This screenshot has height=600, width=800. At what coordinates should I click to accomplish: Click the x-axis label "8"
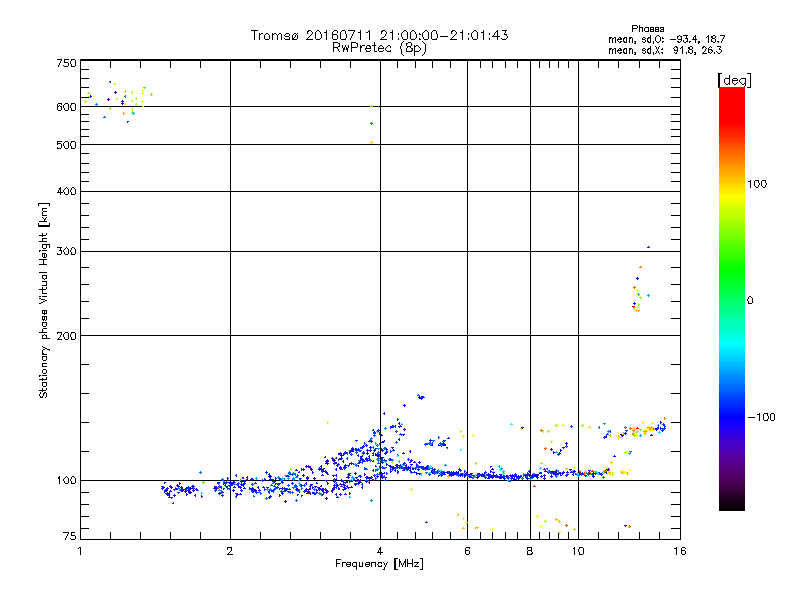[x=530, y=551]
